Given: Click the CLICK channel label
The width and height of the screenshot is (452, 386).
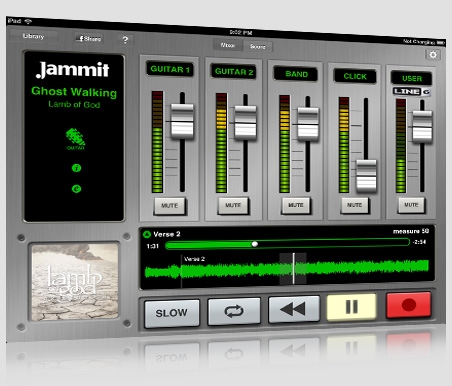Looking at the screenshot, I should (355, 76).
